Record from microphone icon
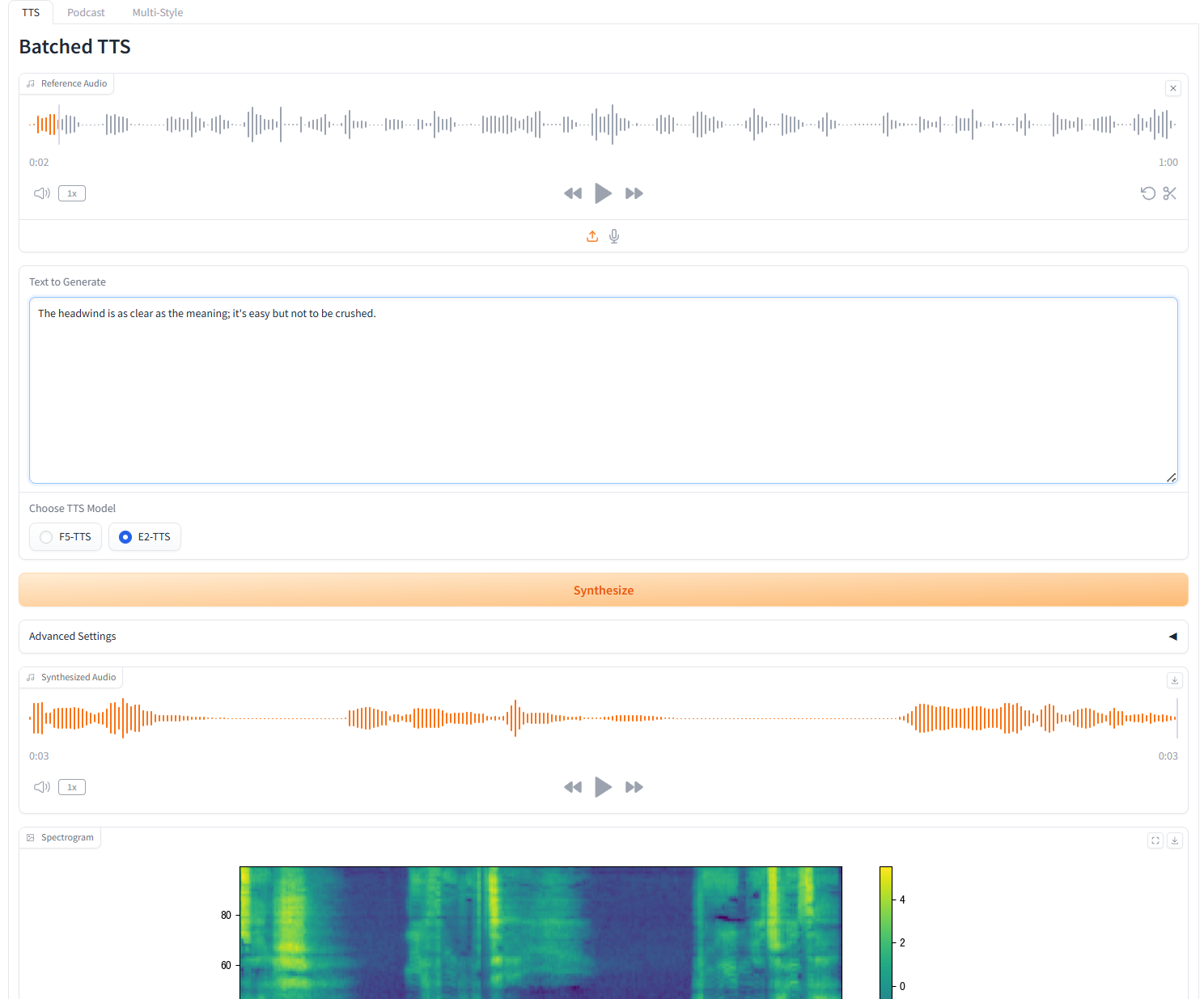 pos(614,236)
